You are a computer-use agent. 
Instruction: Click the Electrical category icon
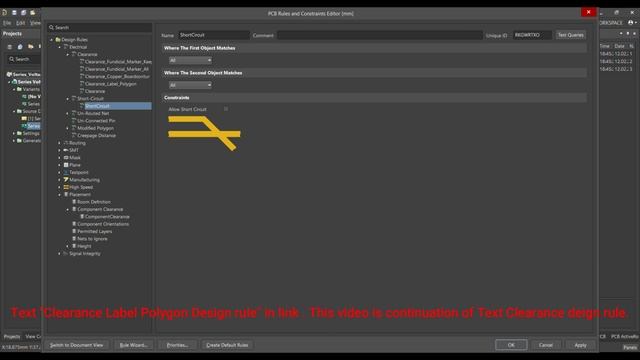[66, 47]
